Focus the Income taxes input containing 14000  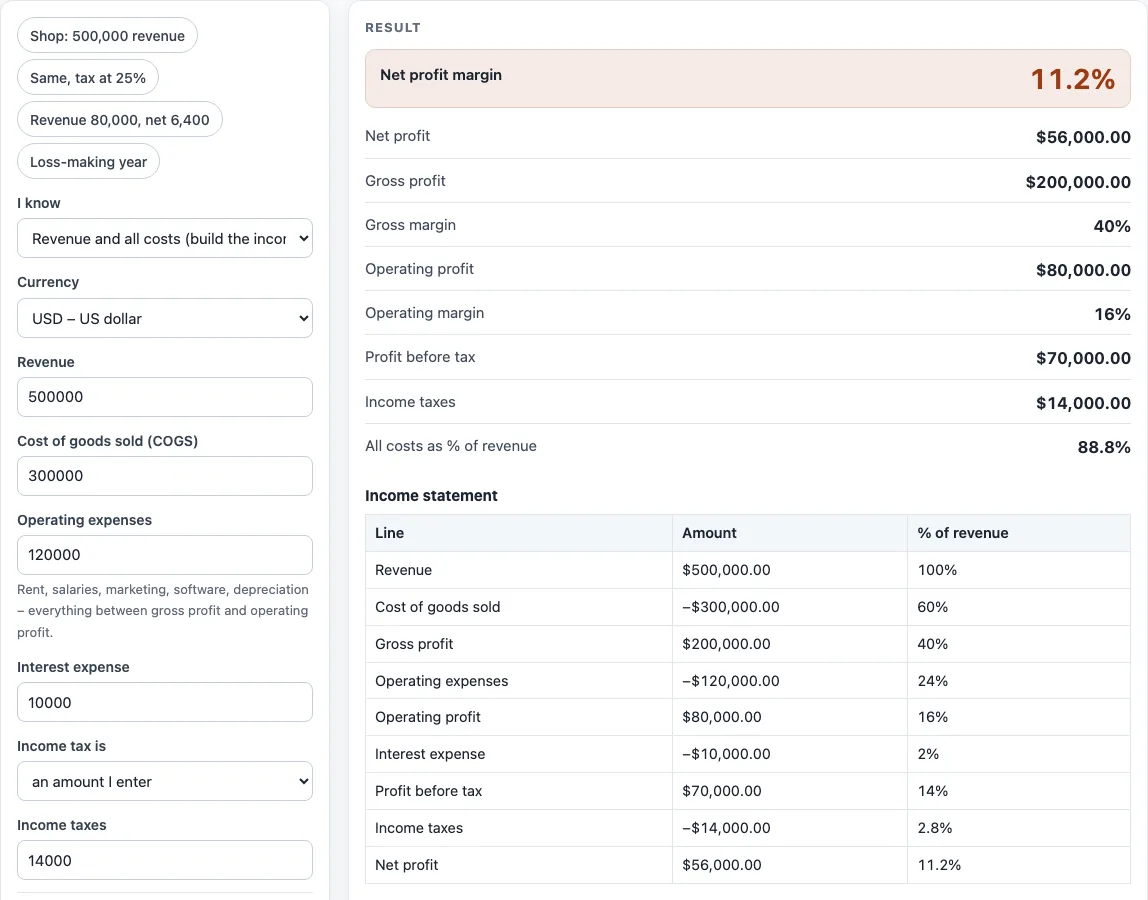pos(165,860)
